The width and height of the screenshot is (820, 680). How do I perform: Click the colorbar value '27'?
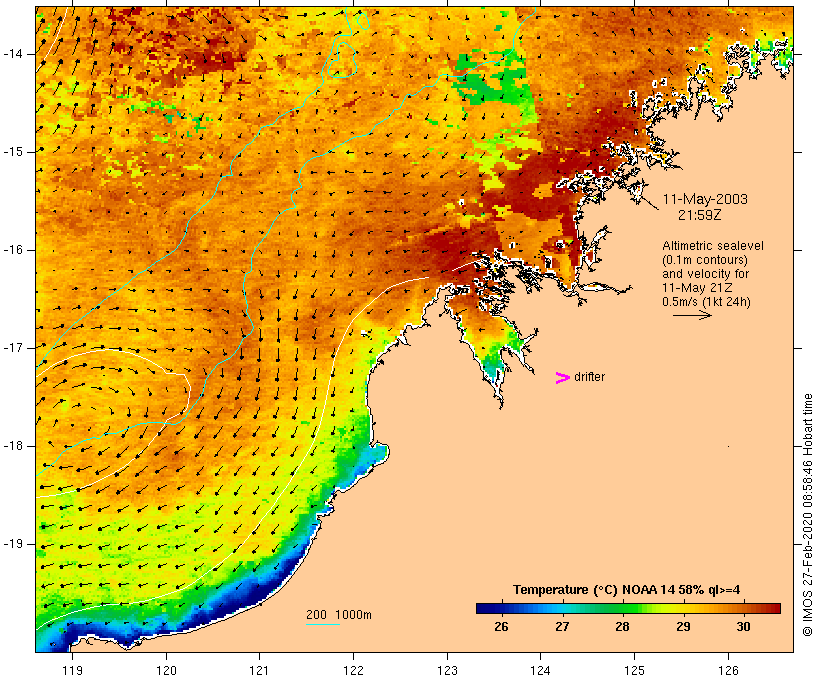click(x=562, y=627)
